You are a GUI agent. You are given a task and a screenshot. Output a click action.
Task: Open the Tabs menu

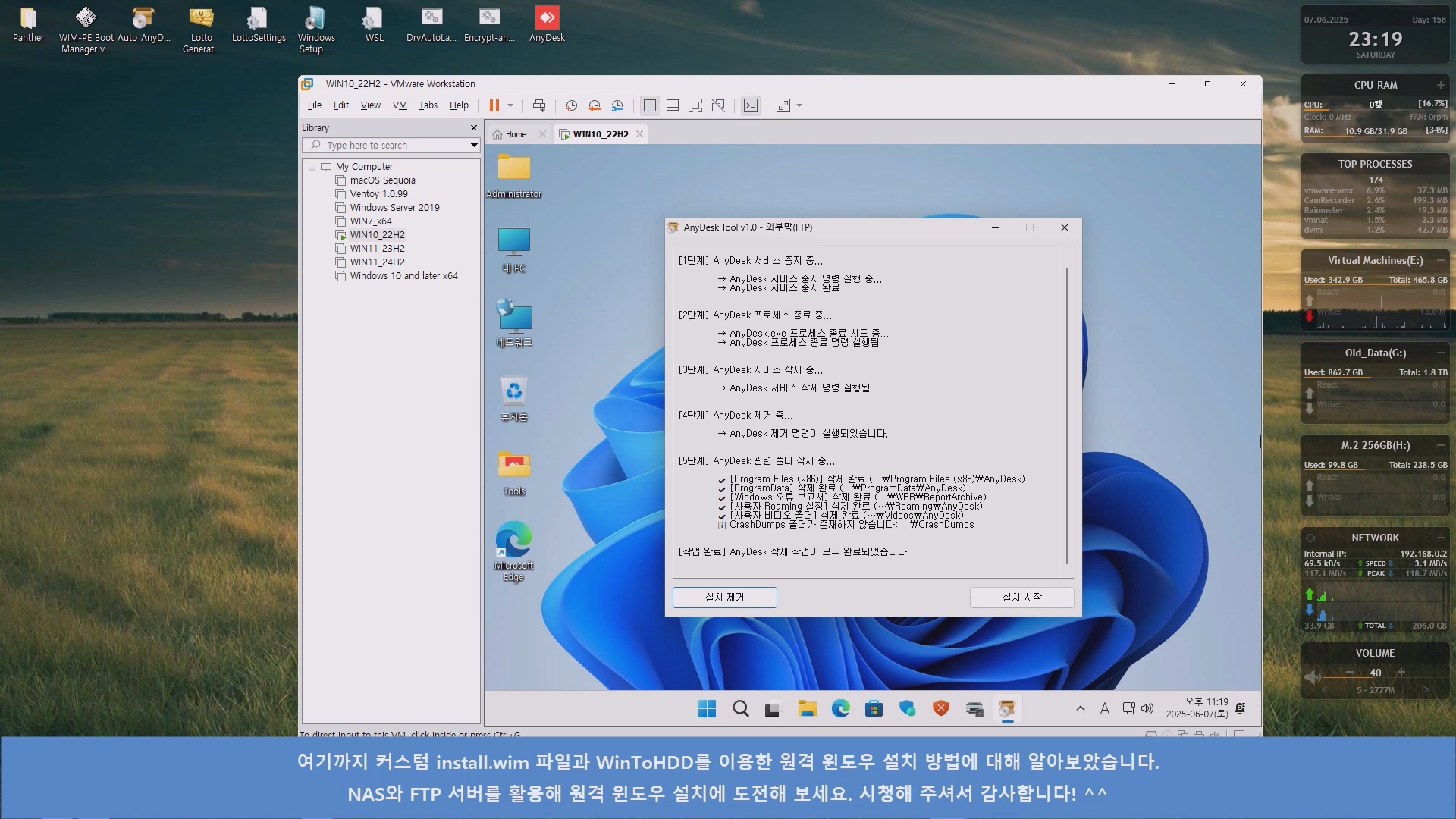428,105
